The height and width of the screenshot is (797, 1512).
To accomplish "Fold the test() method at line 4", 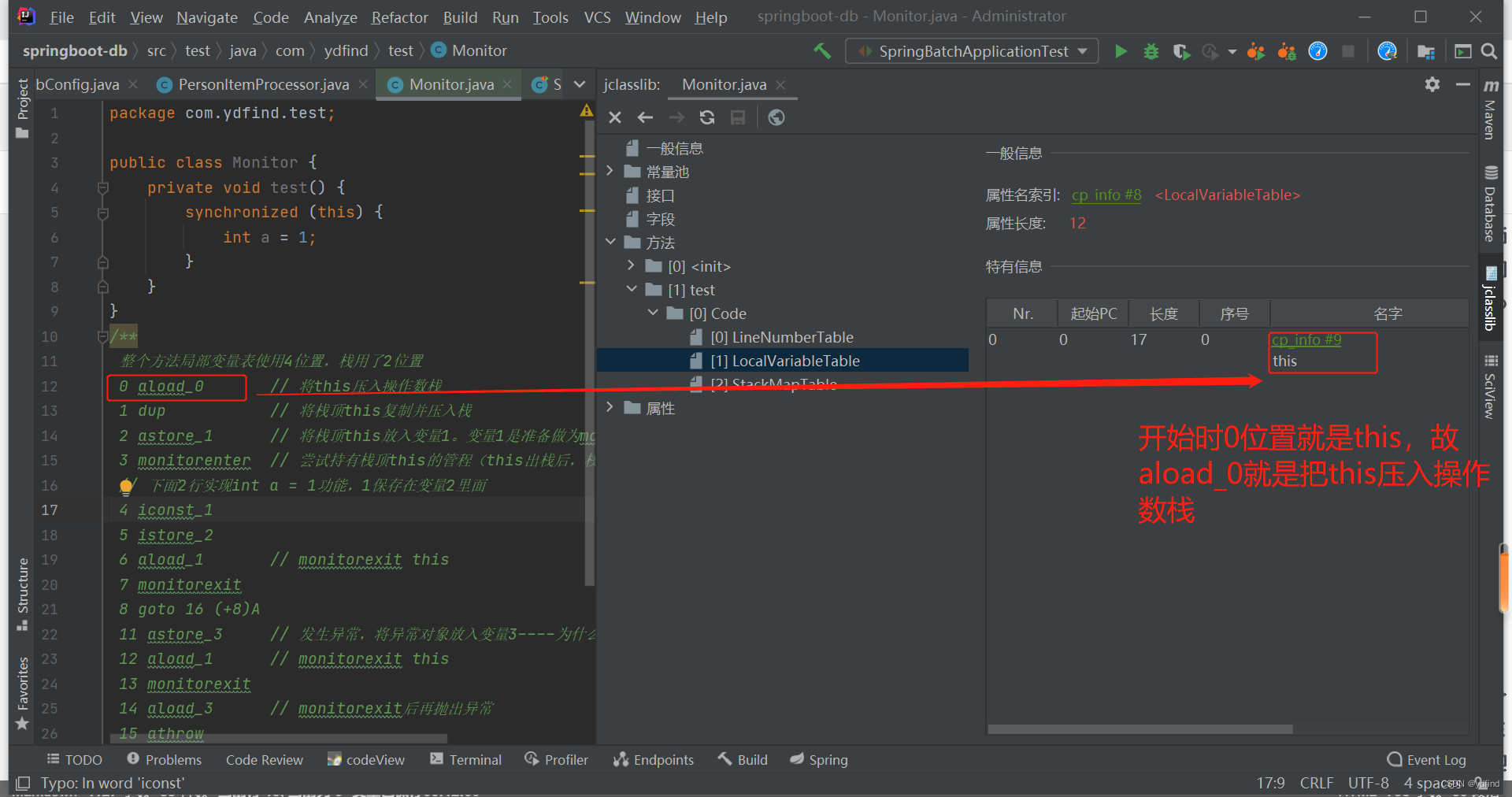I will [x=102, y=187].
